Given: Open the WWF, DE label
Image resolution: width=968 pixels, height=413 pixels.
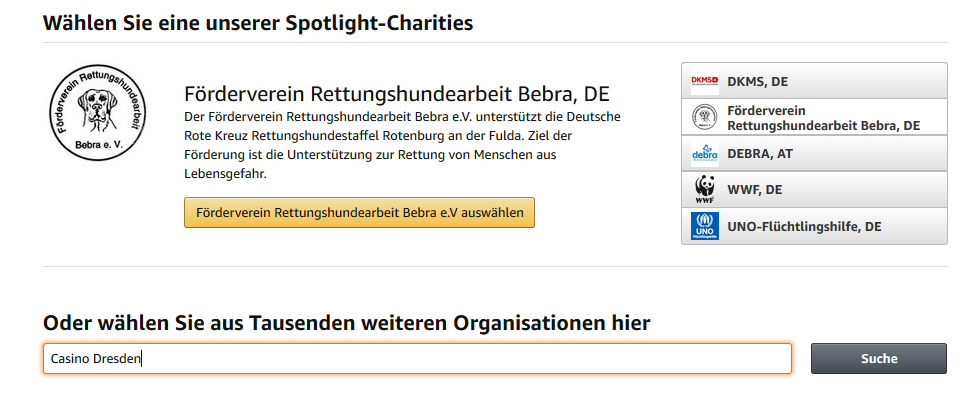Looking at the screenshot, I should (x=754, y=190).
